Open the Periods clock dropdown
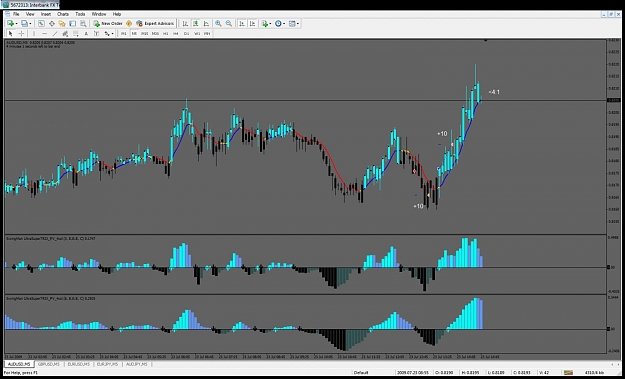This screenshot has height=379, width=625. [x=280, y=24]
